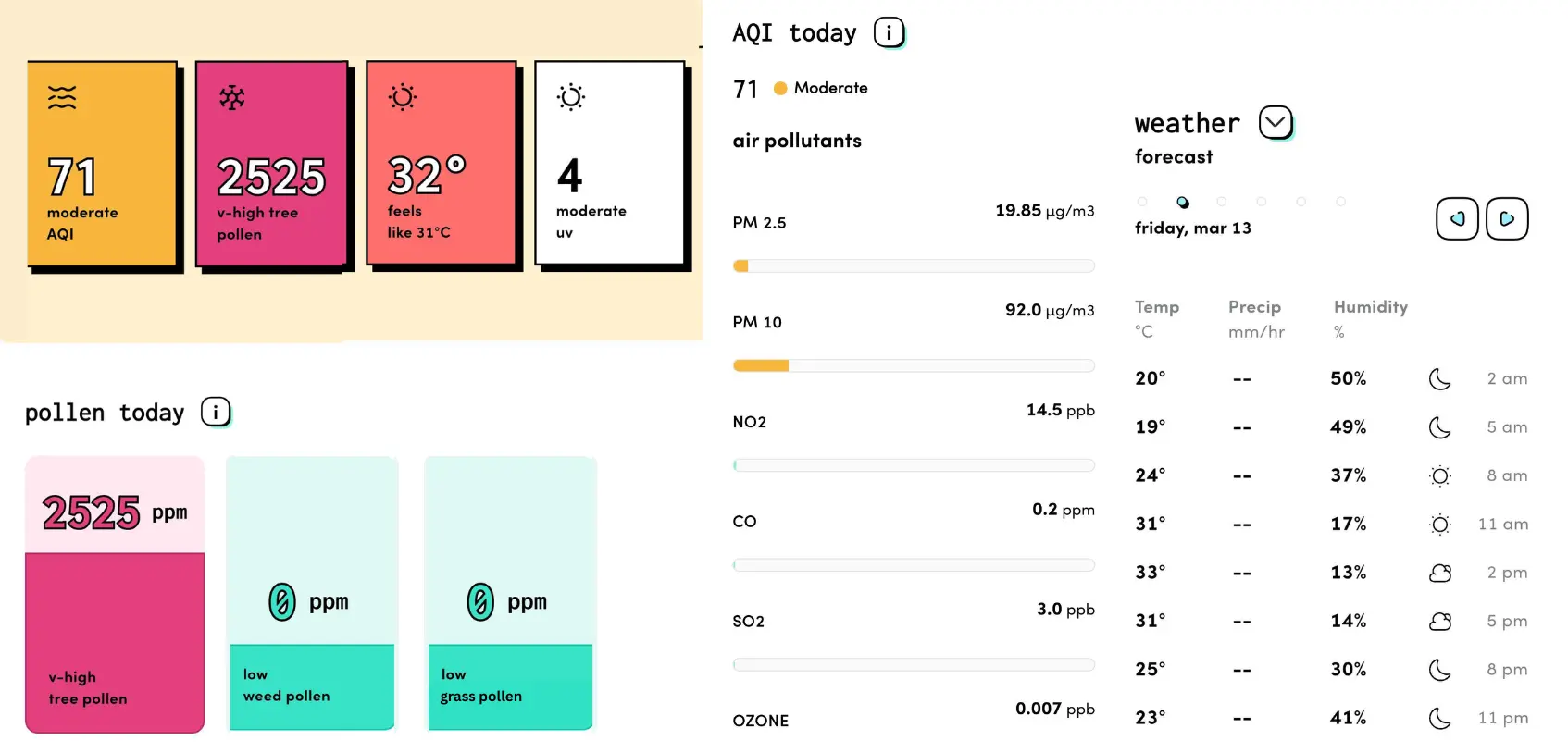This screenshot has height=753, width=1568.
Task: Click the 24° temperature at 8 am
Action: (x=1151, y=475)
